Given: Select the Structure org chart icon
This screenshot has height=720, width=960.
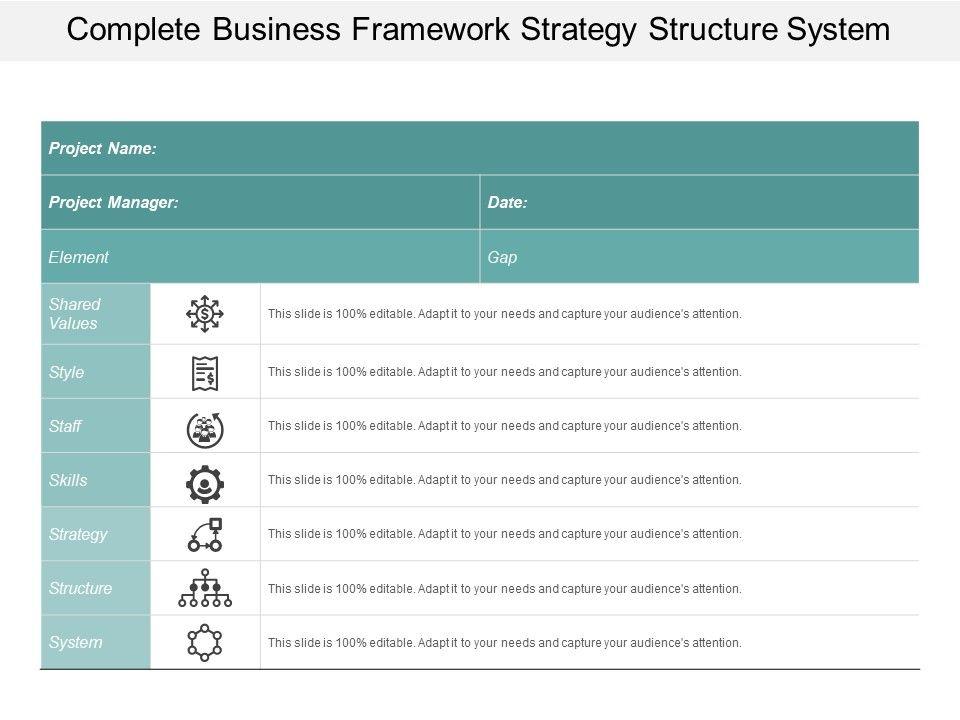Looking at the screenshot, I should click(x=205, y=589).
